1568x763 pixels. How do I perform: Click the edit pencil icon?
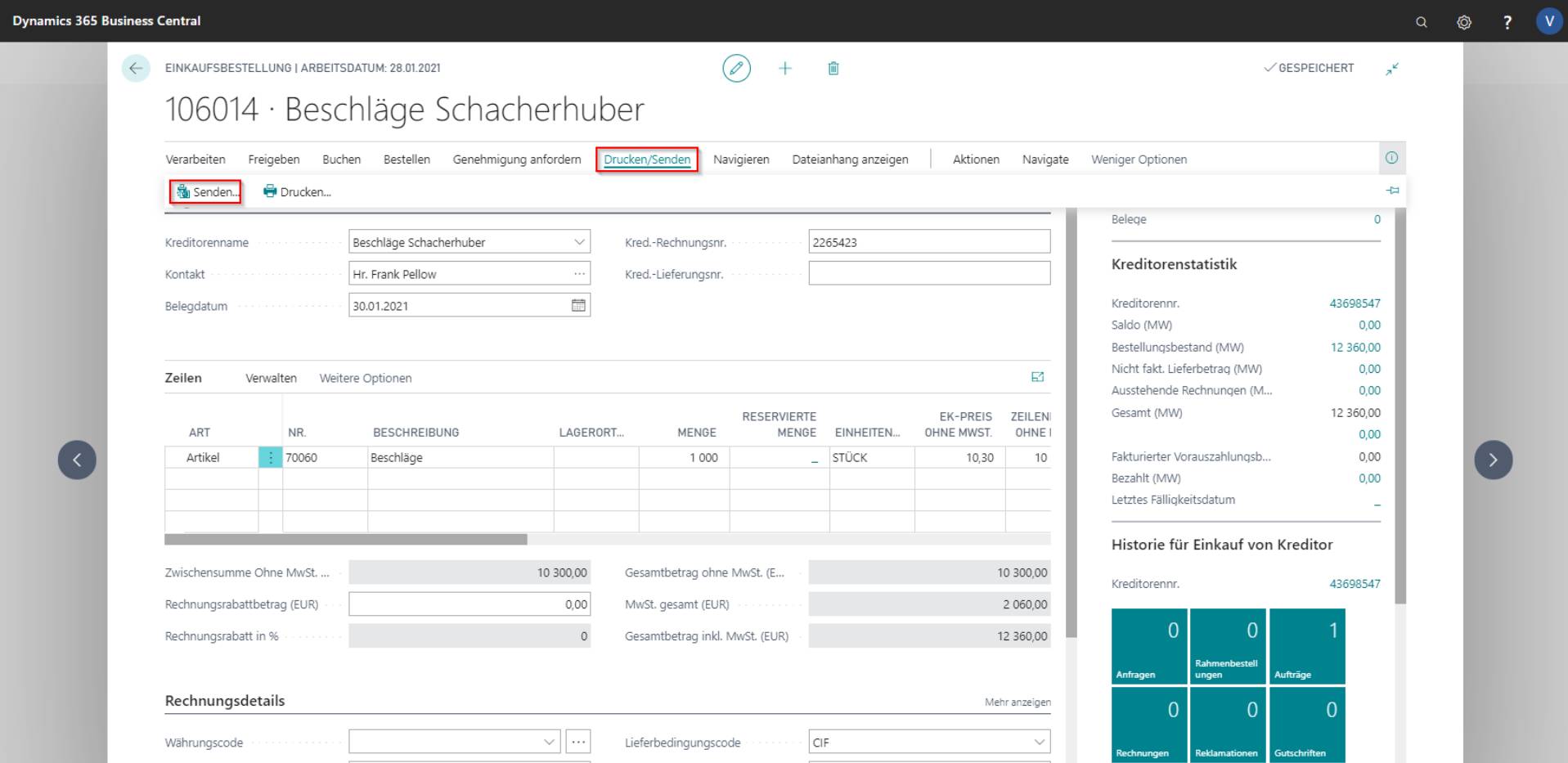point(736,68)
